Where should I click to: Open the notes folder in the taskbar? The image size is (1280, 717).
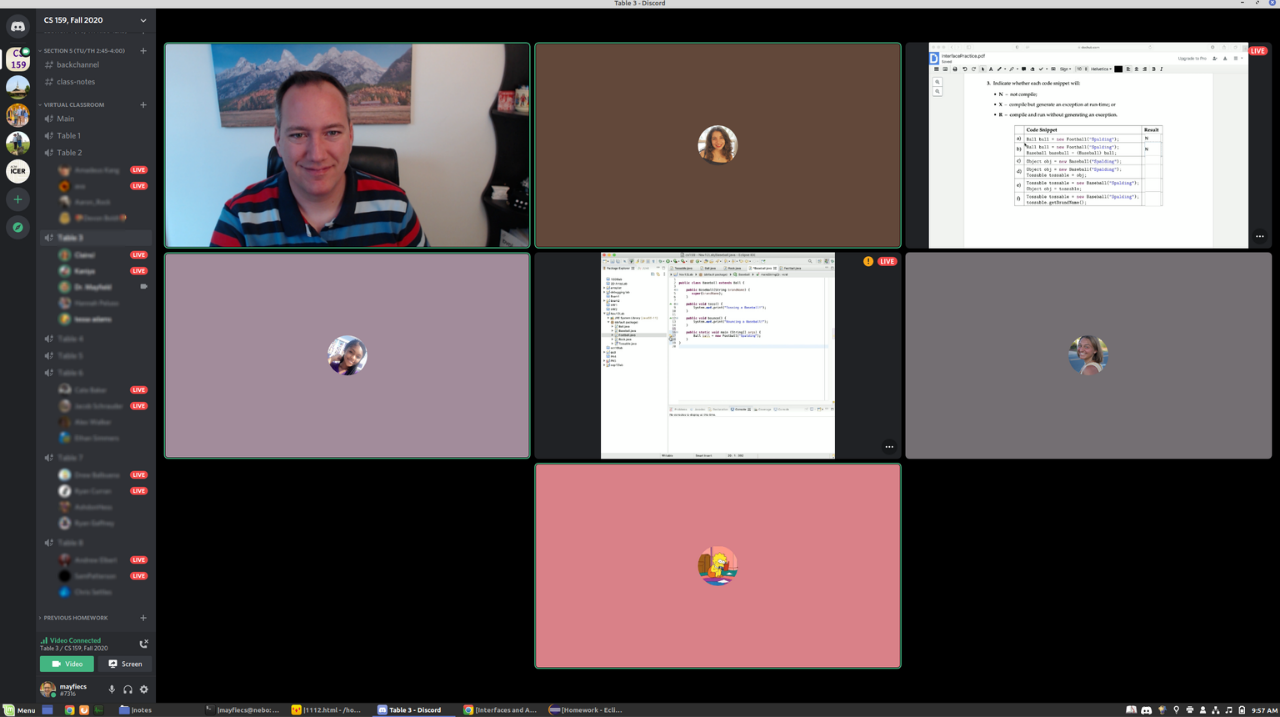coord(136,710)
